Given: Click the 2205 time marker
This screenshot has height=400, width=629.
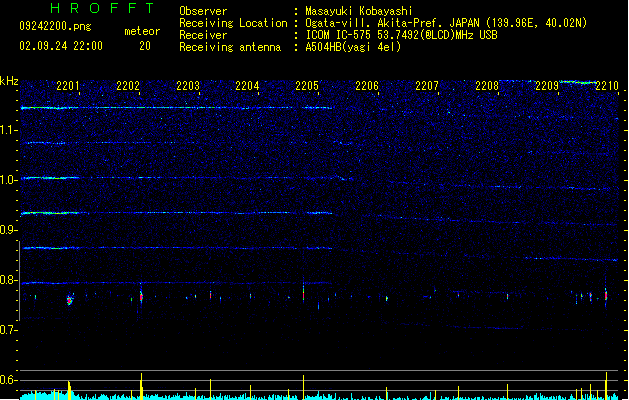Looking at the screenshot, I should pos(307,86).
